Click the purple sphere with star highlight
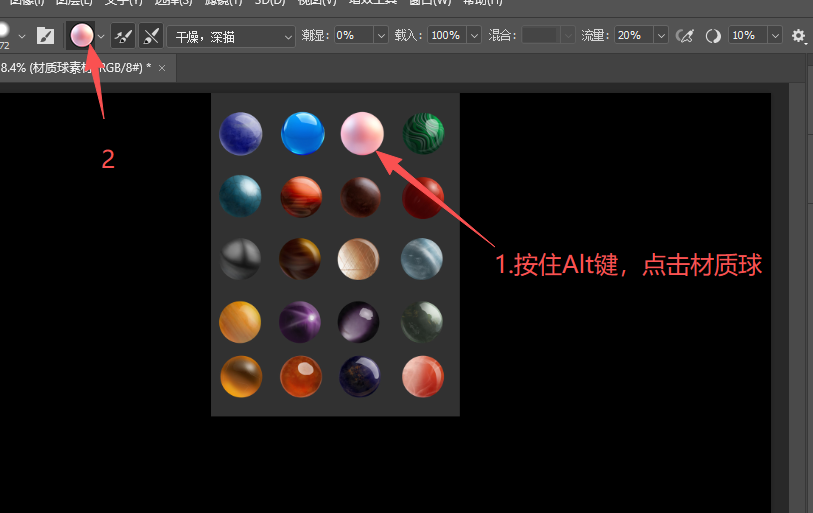The height and width of the screenshot is (513, 813). [x=300, y=322]
